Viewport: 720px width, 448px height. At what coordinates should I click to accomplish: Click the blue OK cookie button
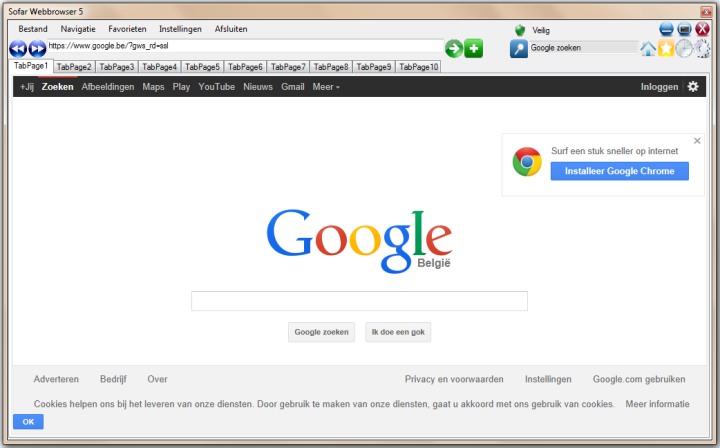28,422
